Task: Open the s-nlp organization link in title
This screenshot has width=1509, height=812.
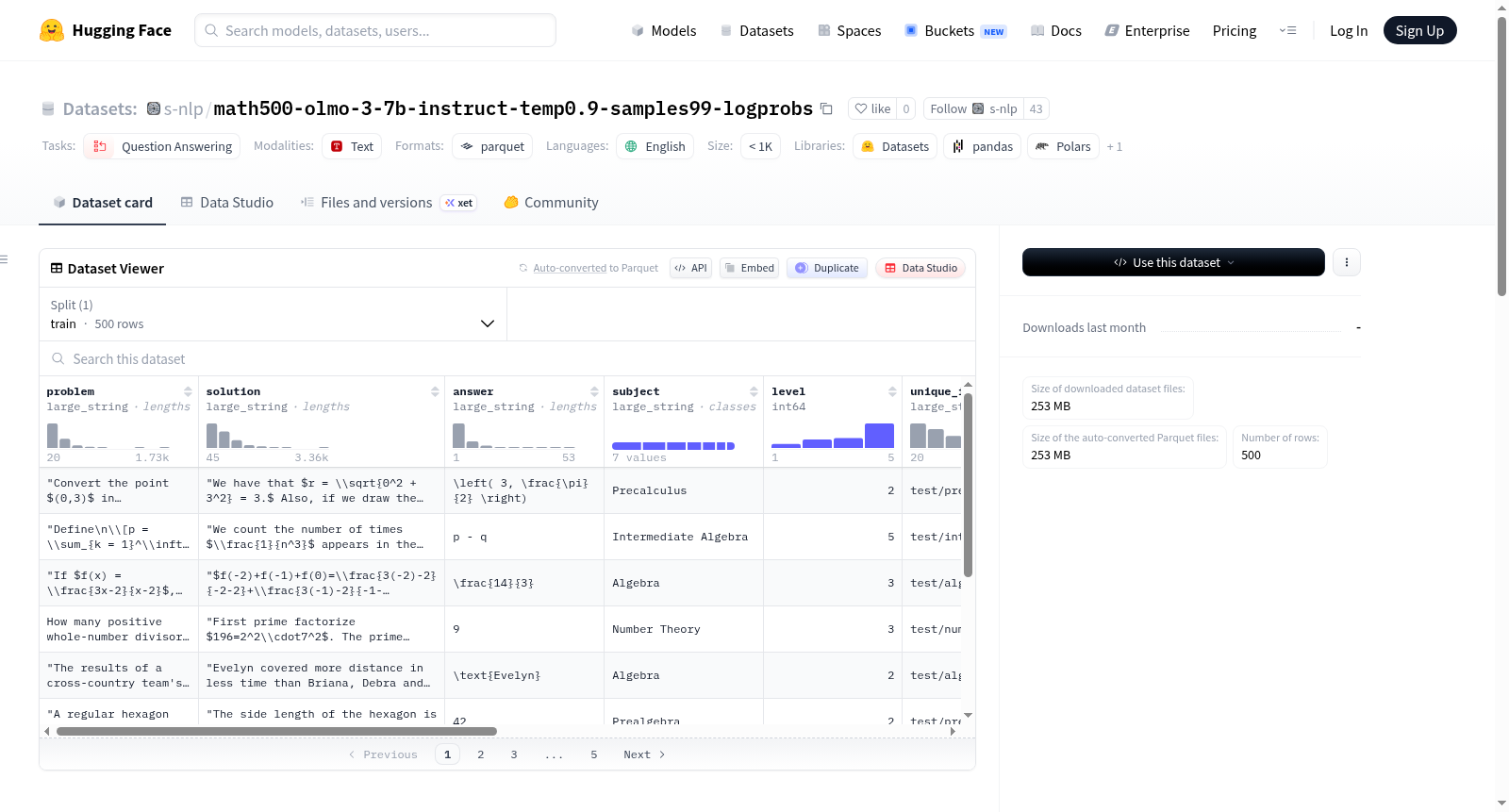Action: click(x=183, y=108)
